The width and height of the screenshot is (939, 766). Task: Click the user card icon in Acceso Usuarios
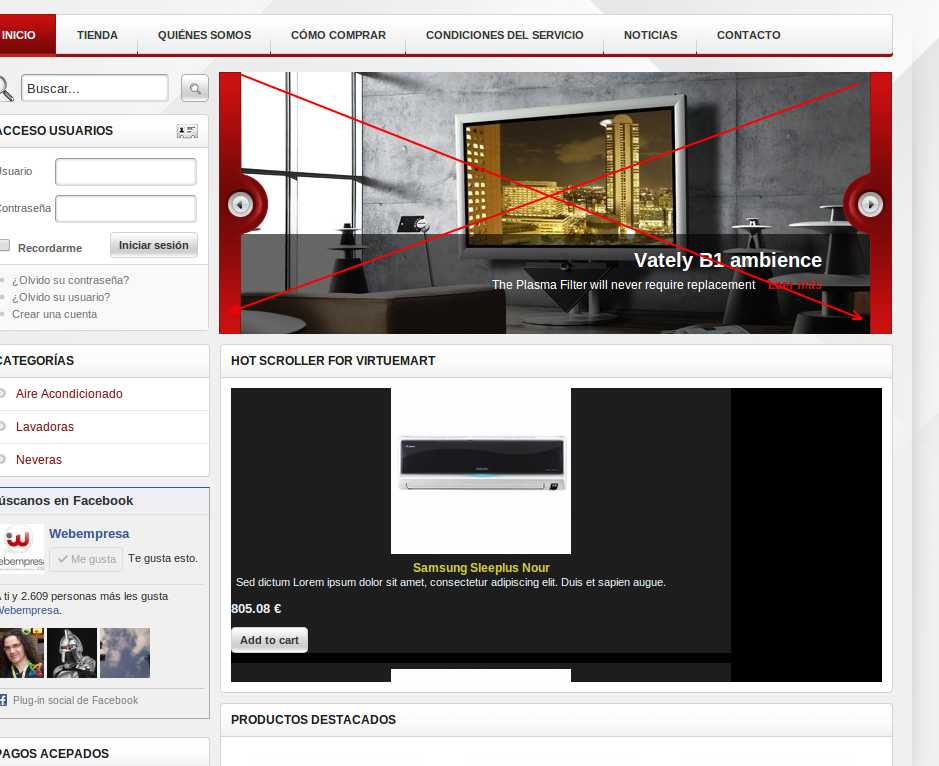click(187, 131)
